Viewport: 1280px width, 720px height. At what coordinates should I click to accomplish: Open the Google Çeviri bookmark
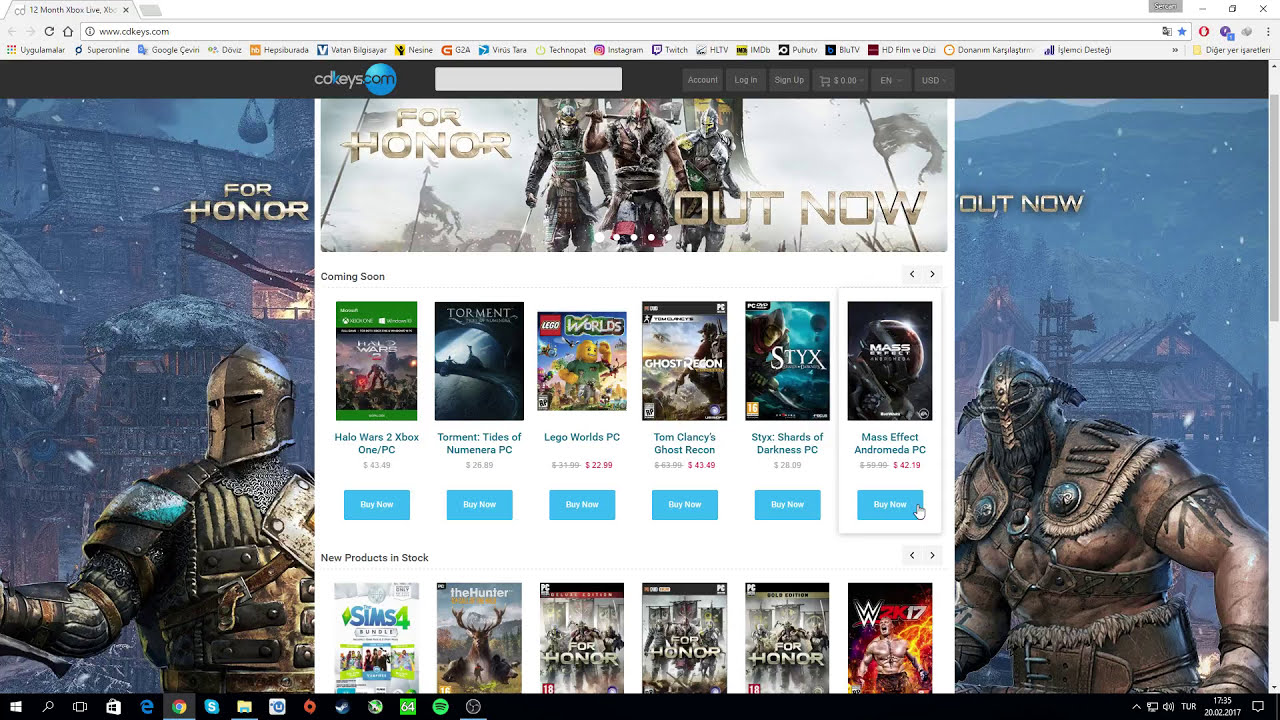click(168, 50)
